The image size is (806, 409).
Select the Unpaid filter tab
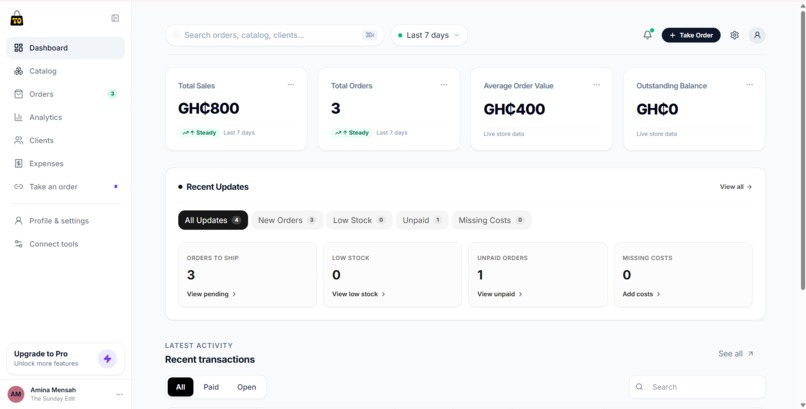point(422,220)
